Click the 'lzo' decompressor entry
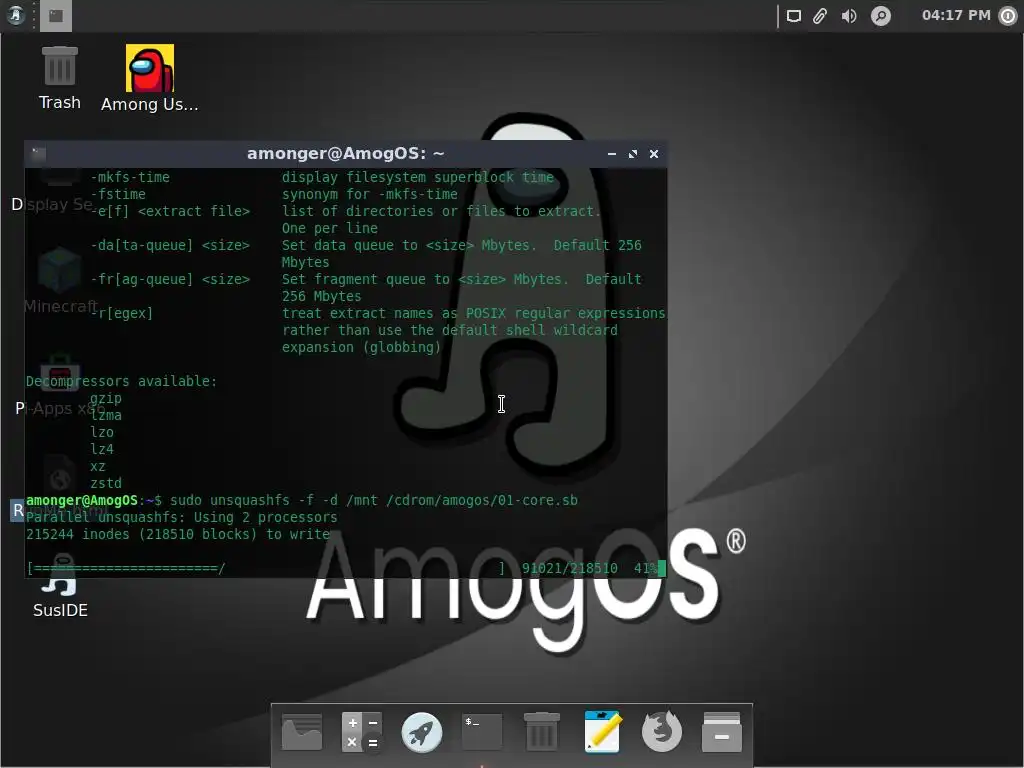Viewport: 1024px width, 768px height. [x=102, y=432]
